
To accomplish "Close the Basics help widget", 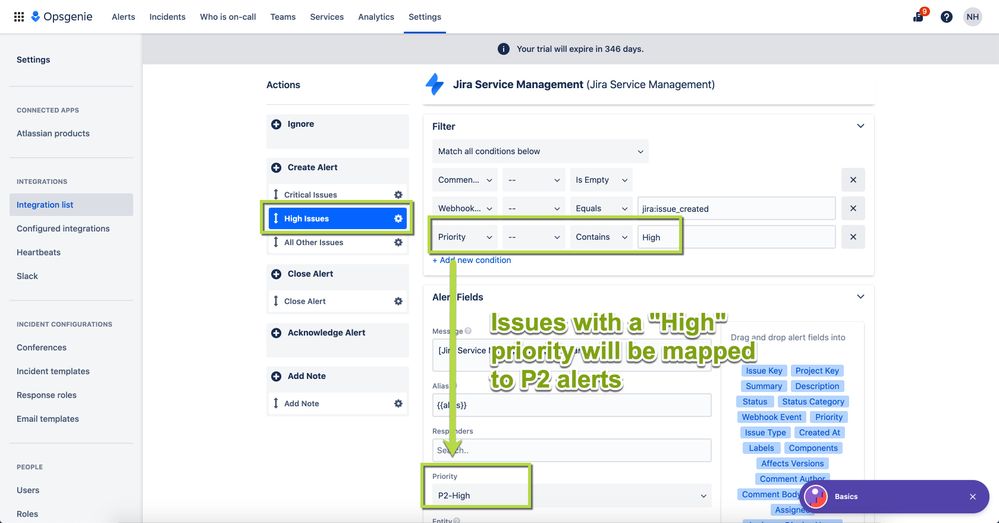I will (972, 497).
